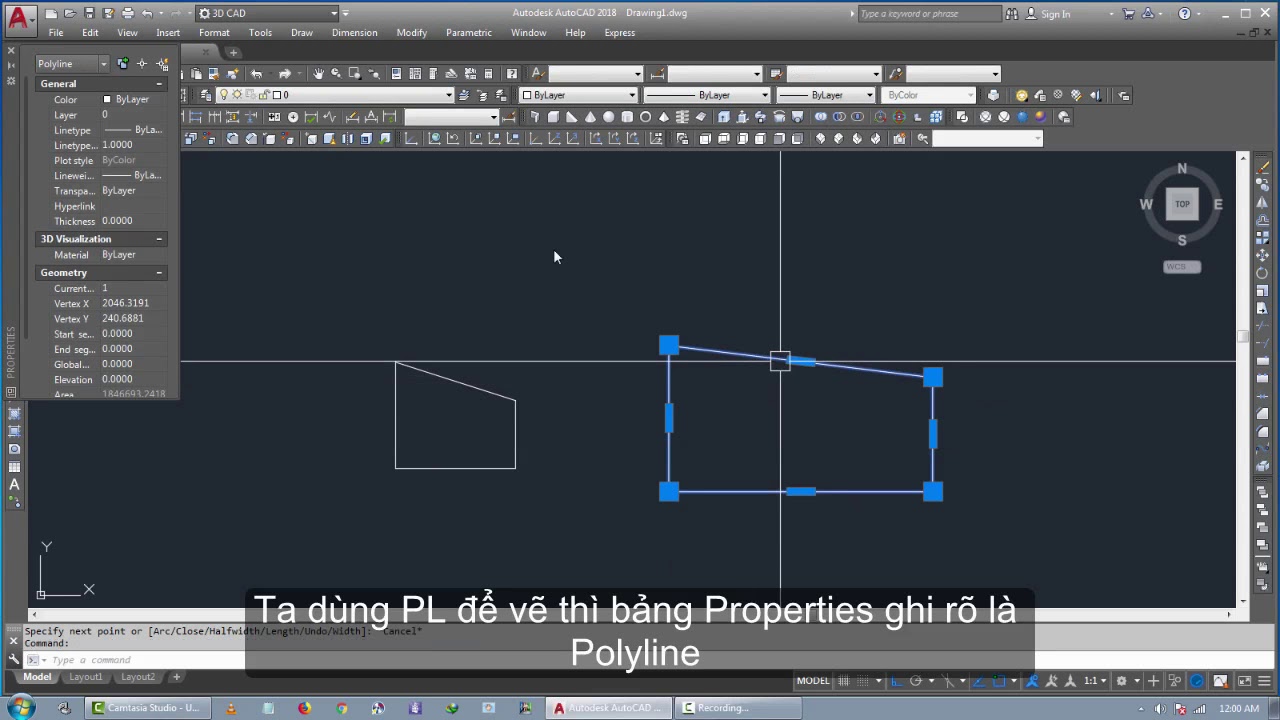Click the Help icon in the title bar
Image resolution: width=1280 pixels, height=720 pixels.
click(1184, 13)
